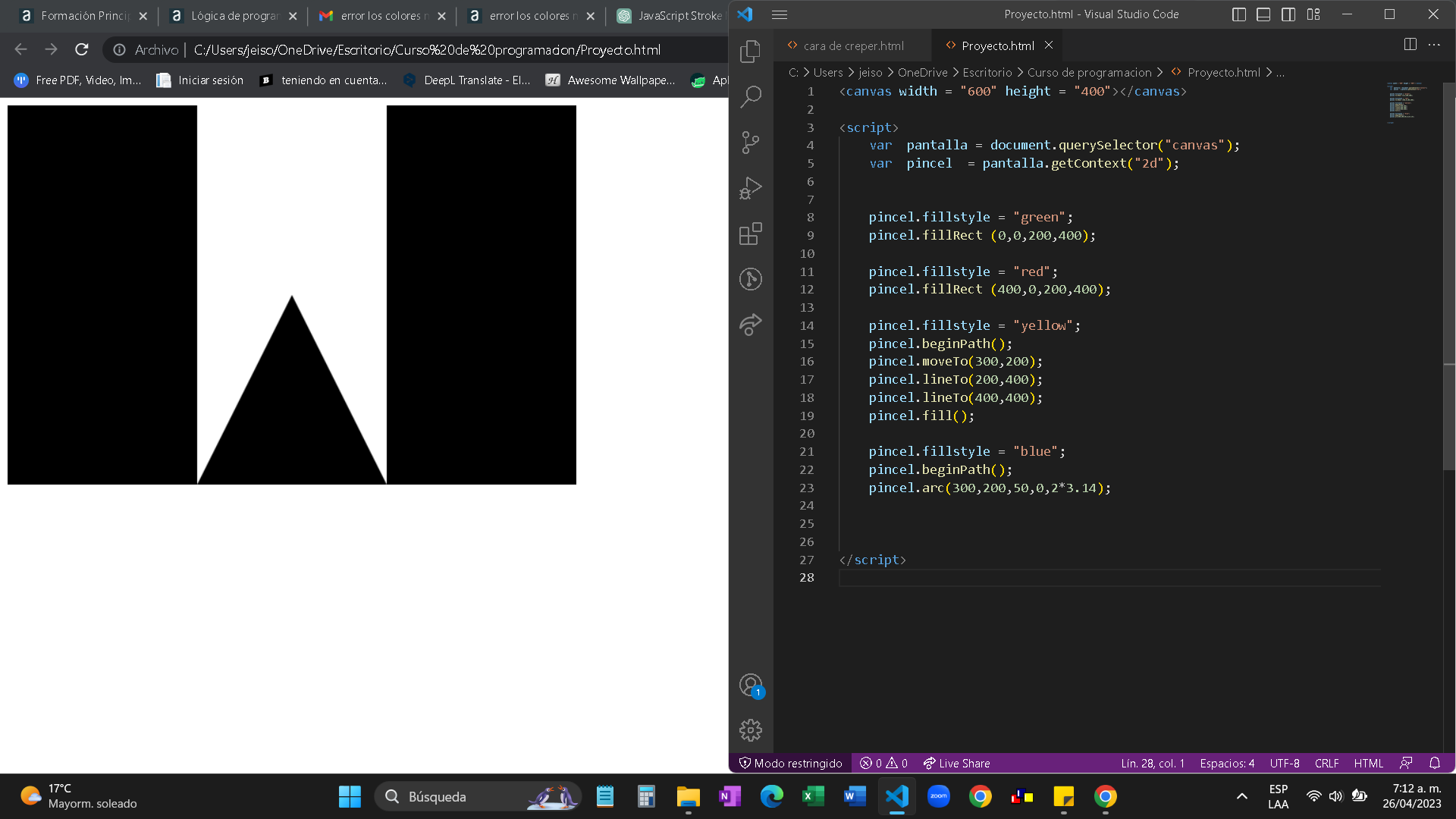The width and height of the screenshot is (1456, 819).
Task: Open the Manage gear in VS Code
Action: (750, 730)
